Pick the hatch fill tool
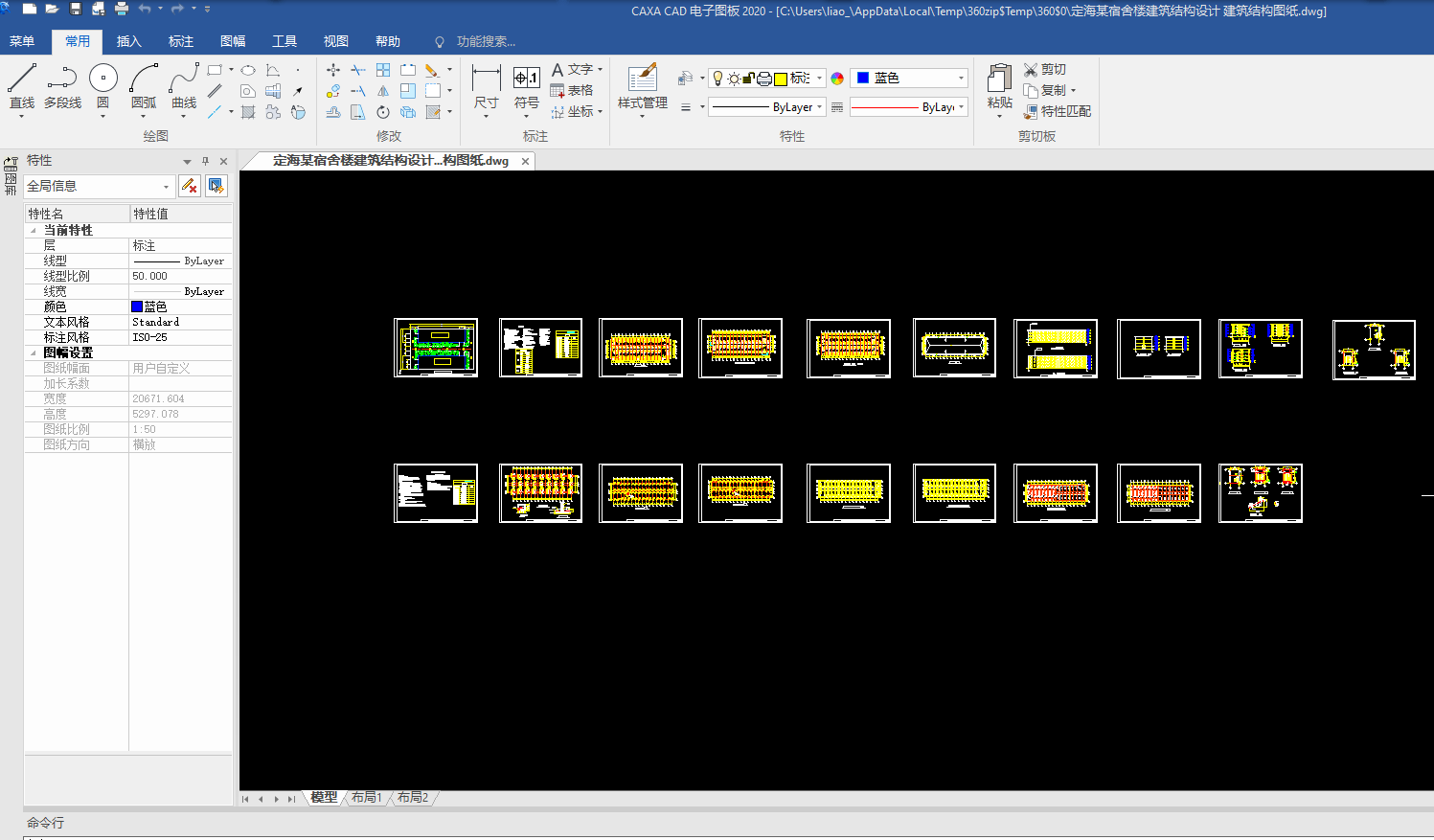 click(248, 112)
